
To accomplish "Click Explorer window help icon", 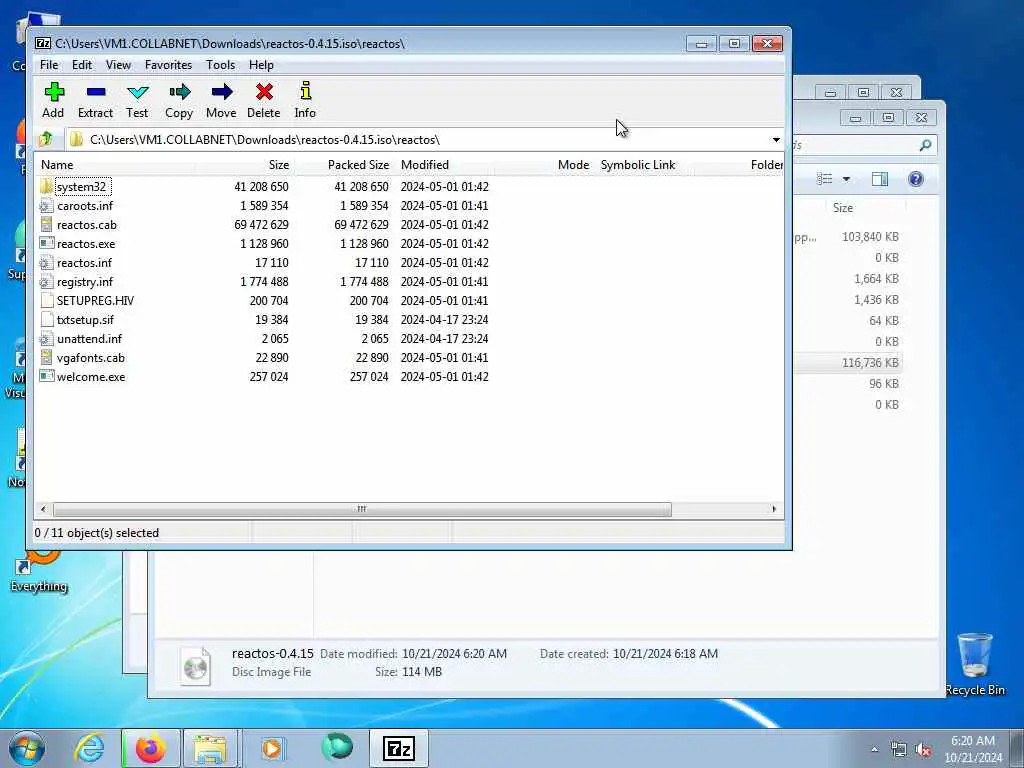I will point(916,179).
